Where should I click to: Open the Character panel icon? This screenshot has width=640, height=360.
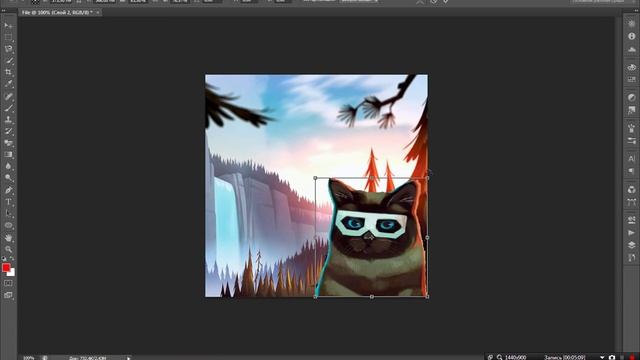click(x=631, y=158)
